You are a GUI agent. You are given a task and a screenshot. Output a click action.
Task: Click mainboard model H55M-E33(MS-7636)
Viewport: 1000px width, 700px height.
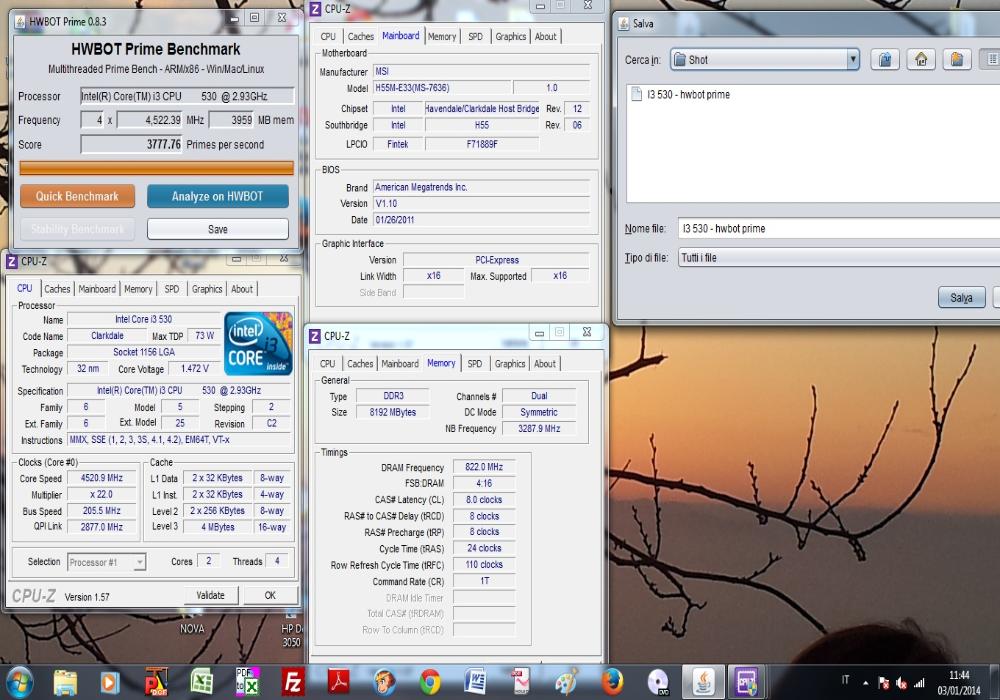click(x=442, y=88)
